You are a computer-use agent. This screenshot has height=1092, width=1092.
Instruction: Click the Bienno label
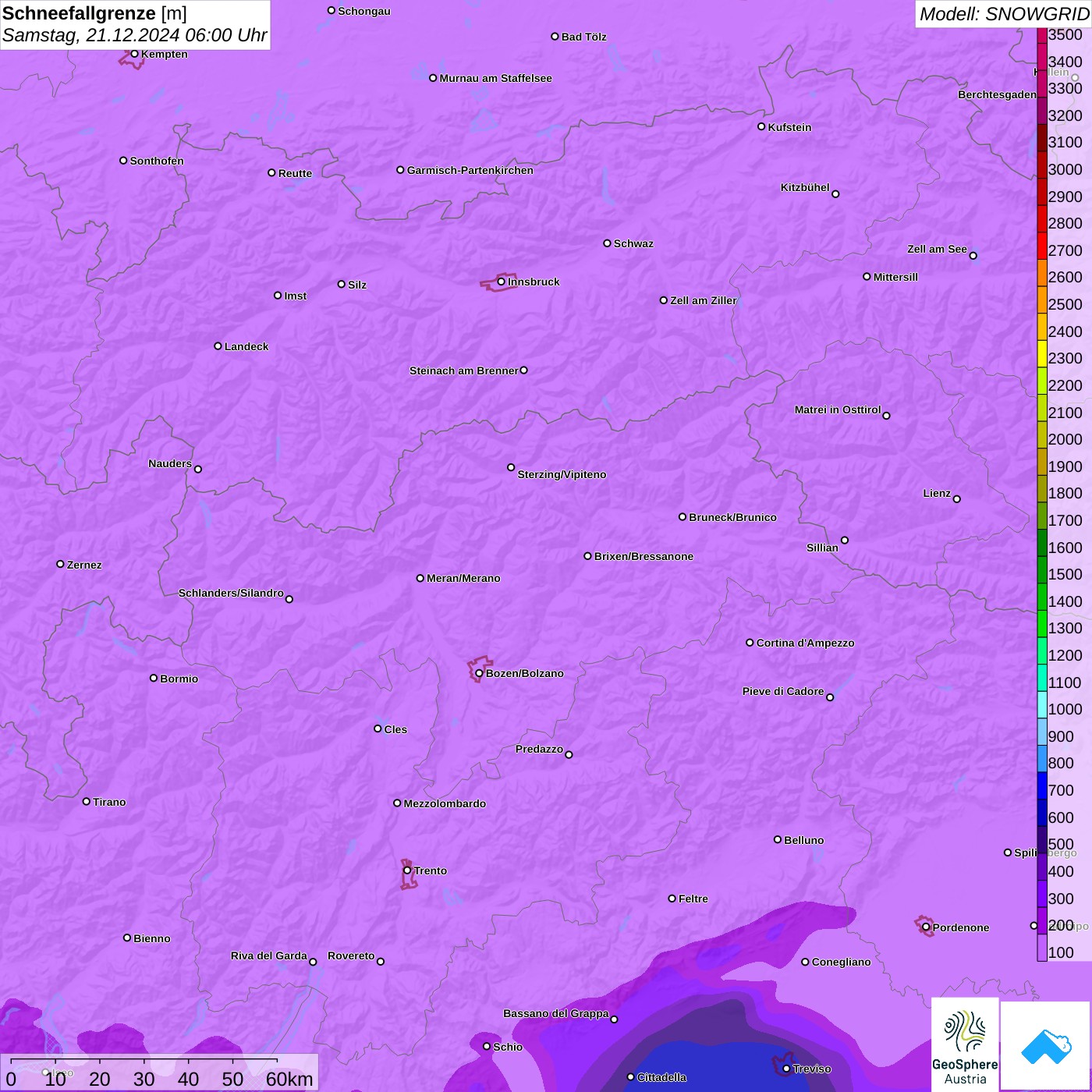coord(151,938)
